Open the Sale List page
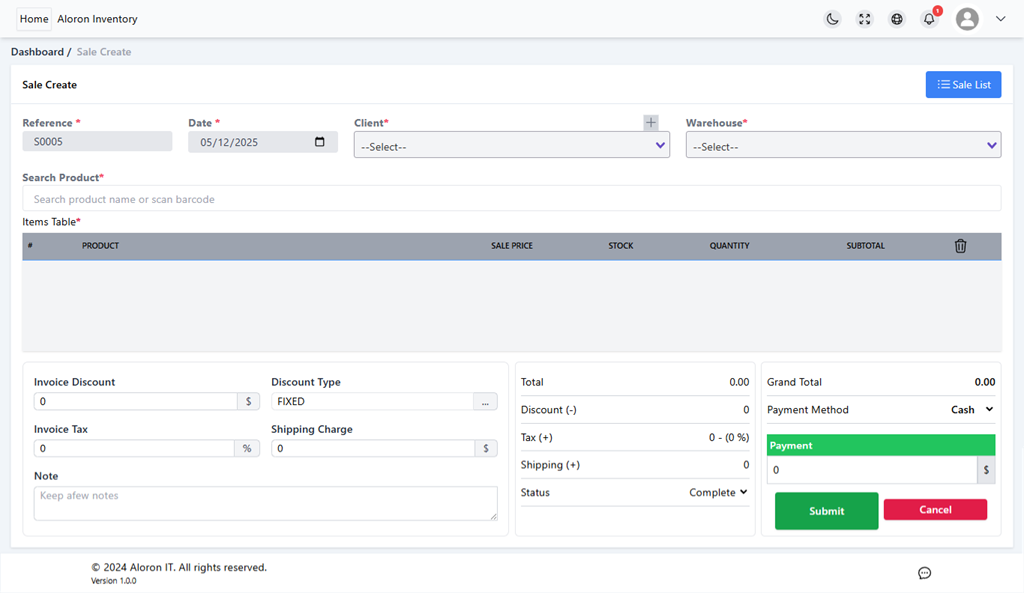Screen dimensions: 1024x593 pyautogui.click(x=963, y=85)
